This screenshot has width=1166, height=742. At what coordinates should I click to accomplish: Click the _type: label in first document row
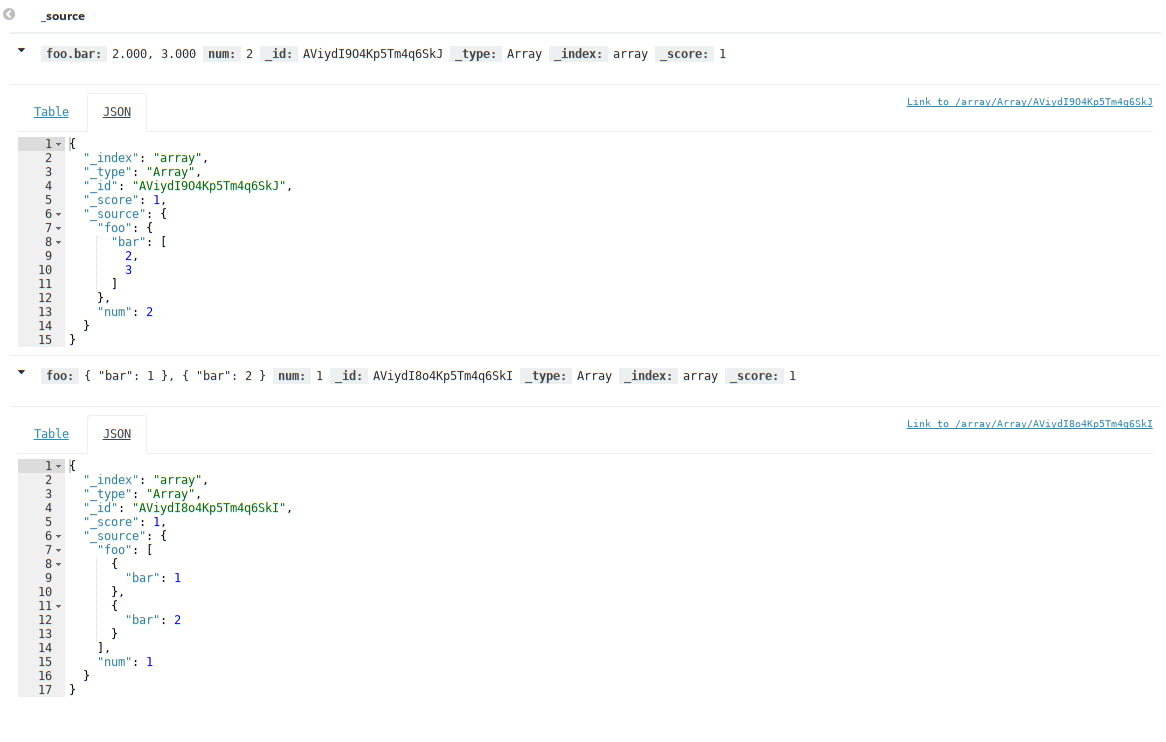pos(476,54)
